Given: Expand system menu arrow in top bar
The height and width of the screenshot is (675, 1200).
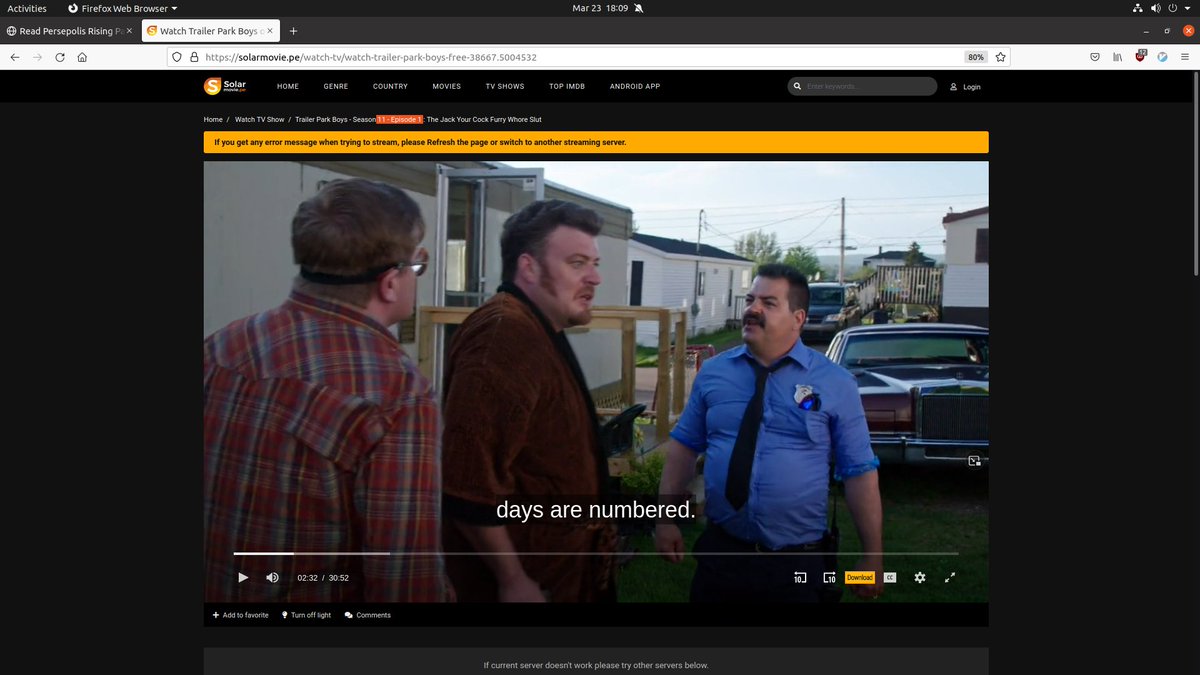Looking at the screenshot, I should click(x=1189, y=8).
